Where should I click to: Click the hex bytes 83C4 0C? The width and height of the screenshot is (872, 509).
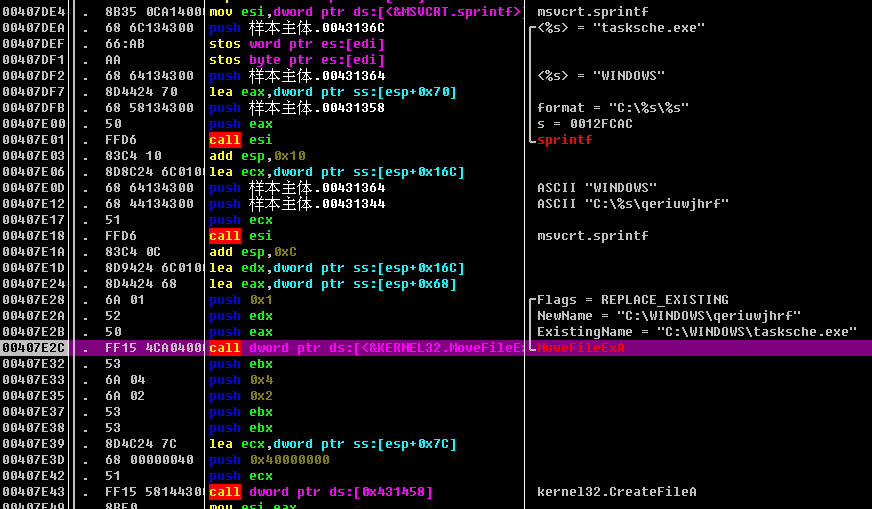[x=128, y=252]
